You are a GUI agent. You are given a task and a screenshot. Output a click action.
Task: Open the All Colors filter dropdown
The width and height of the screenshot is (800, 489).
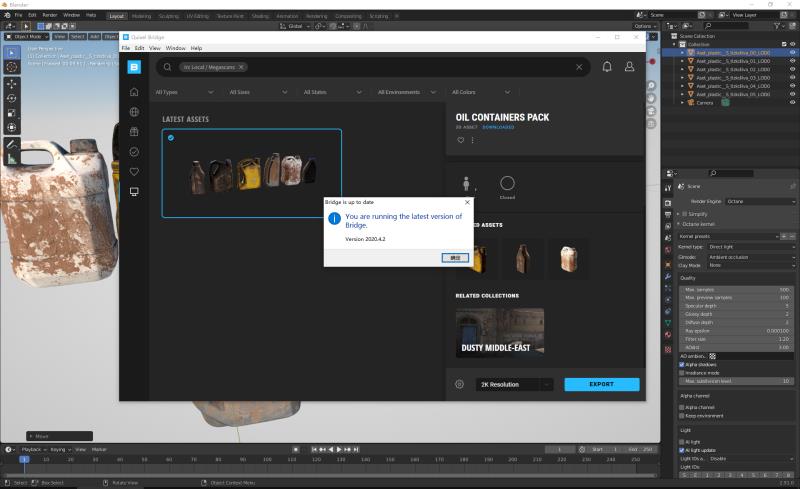pos(481,92)
